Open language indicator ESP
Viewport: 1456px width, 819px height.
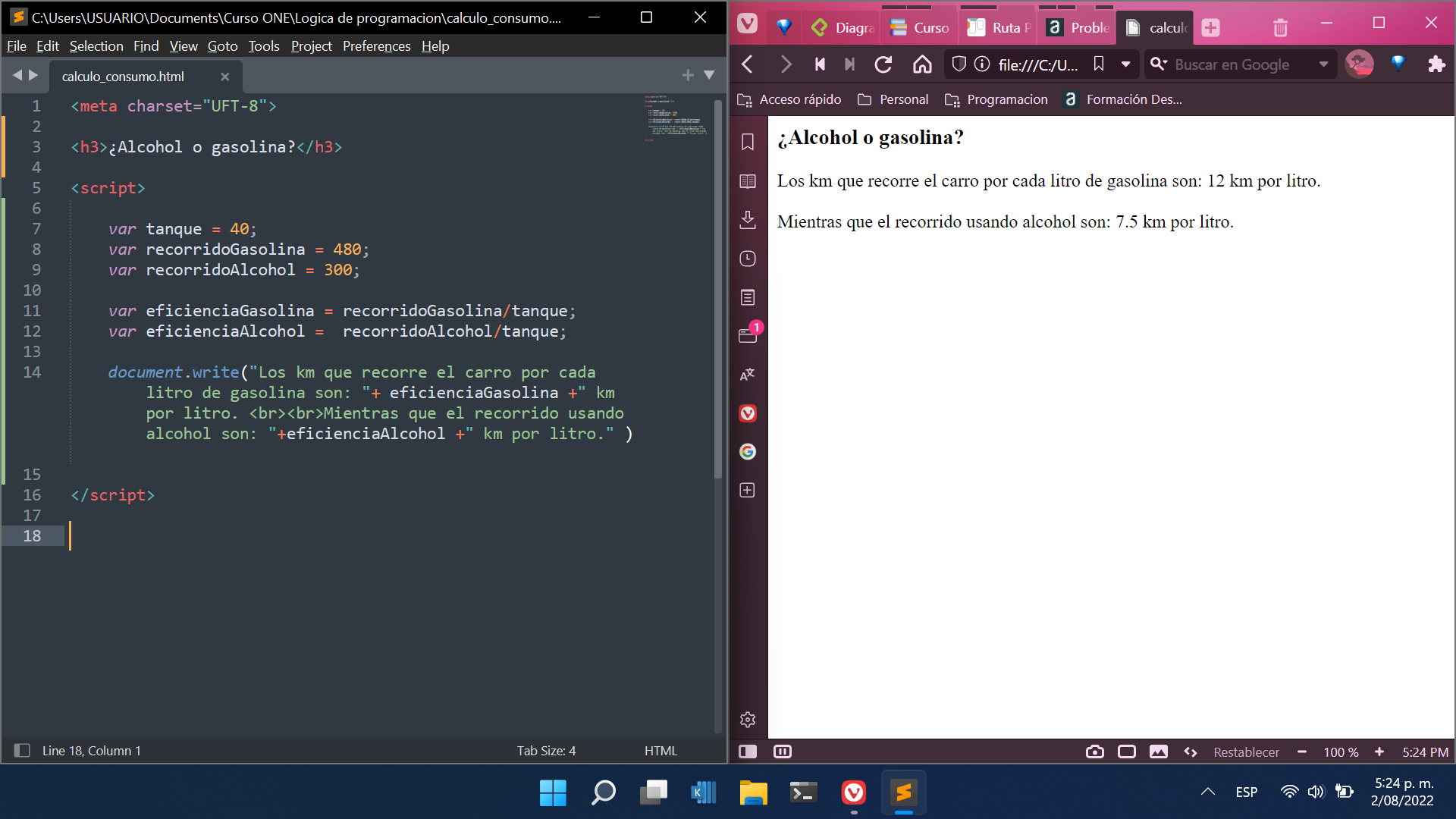1247,792
